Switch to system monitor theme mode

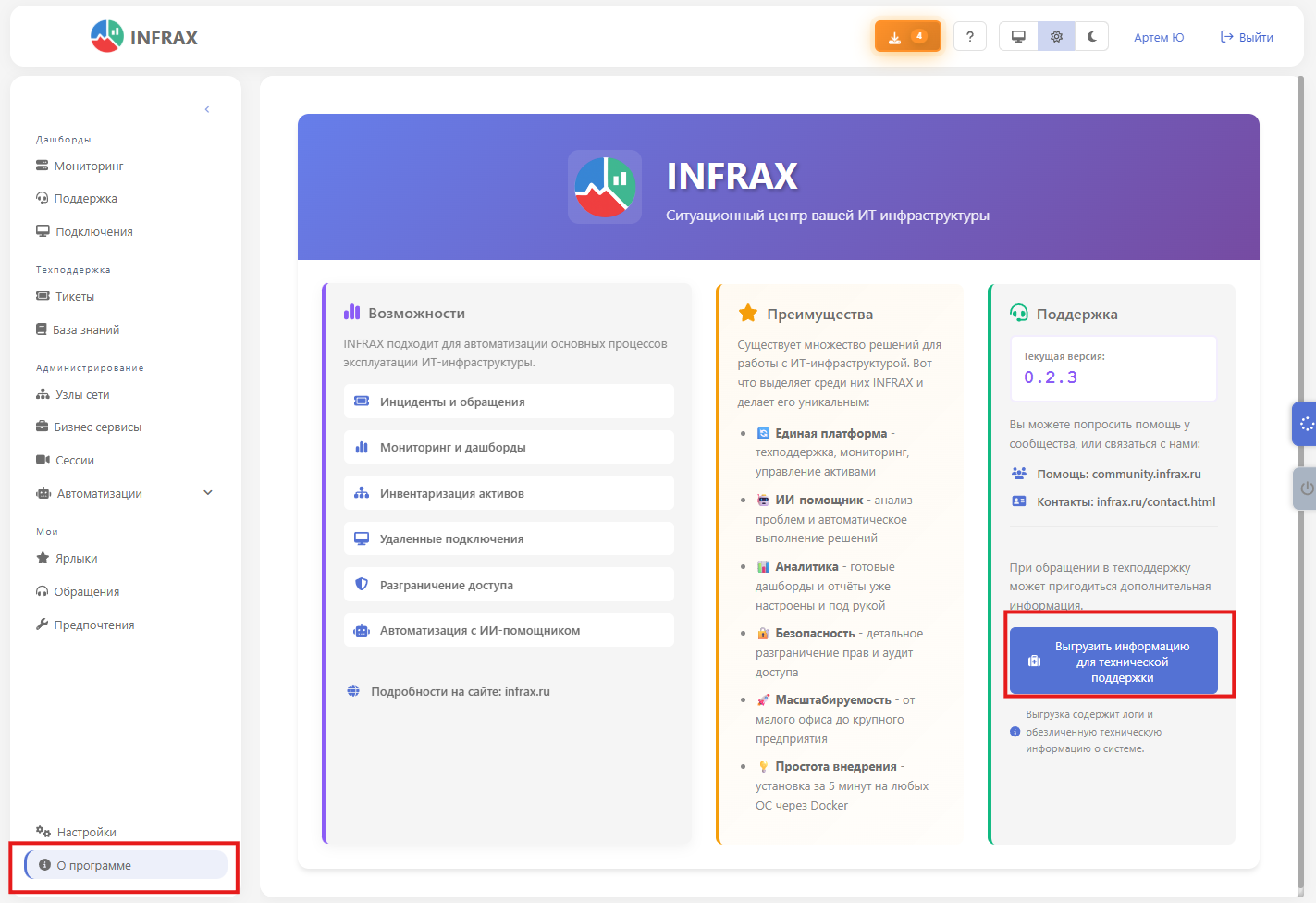click(1018, 37)
